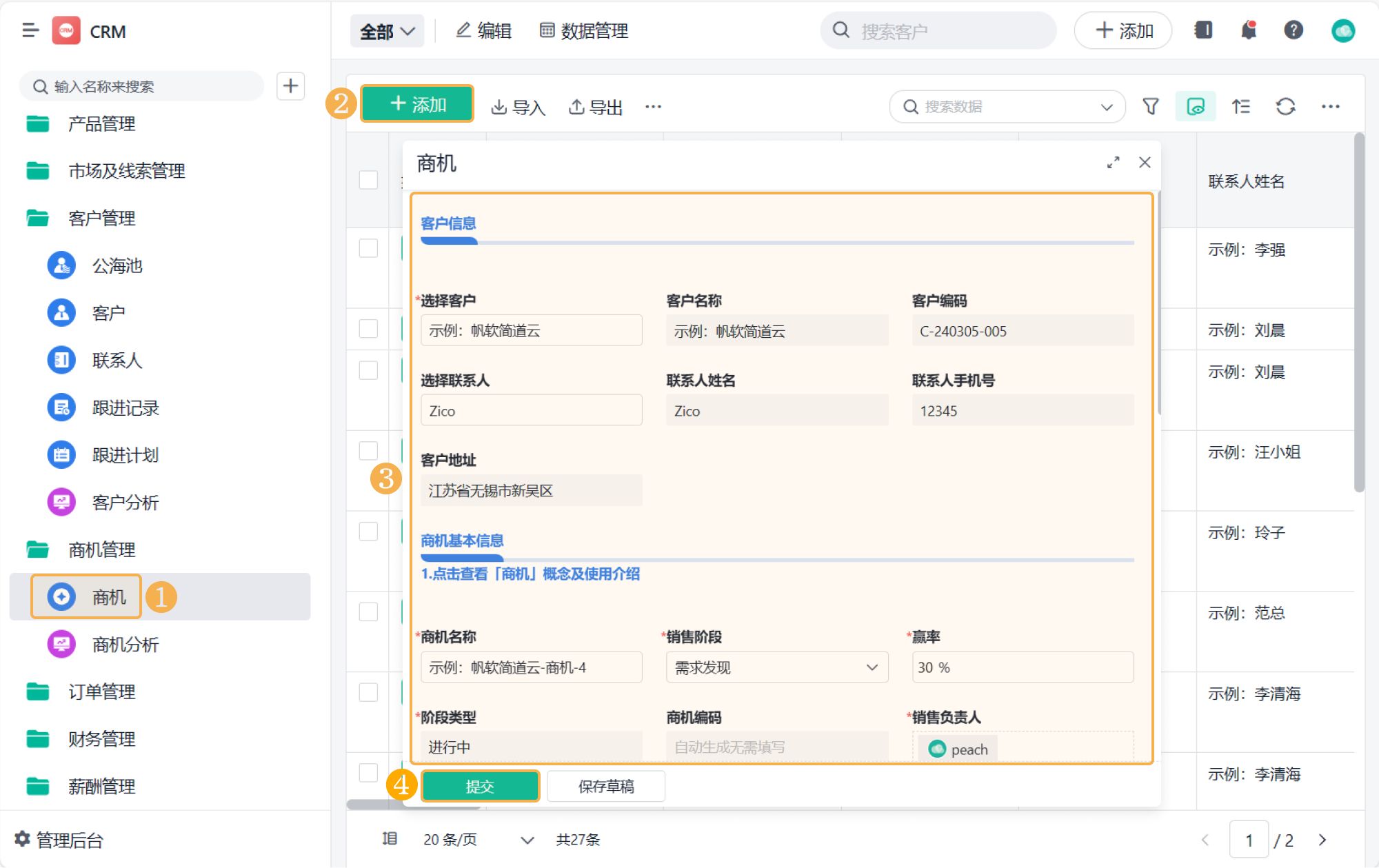Open the 销售阶段 dropdown
Image resolution: width=1379 pixels, height=868 pixels.
pyautogui.click(x=776, y=667)
